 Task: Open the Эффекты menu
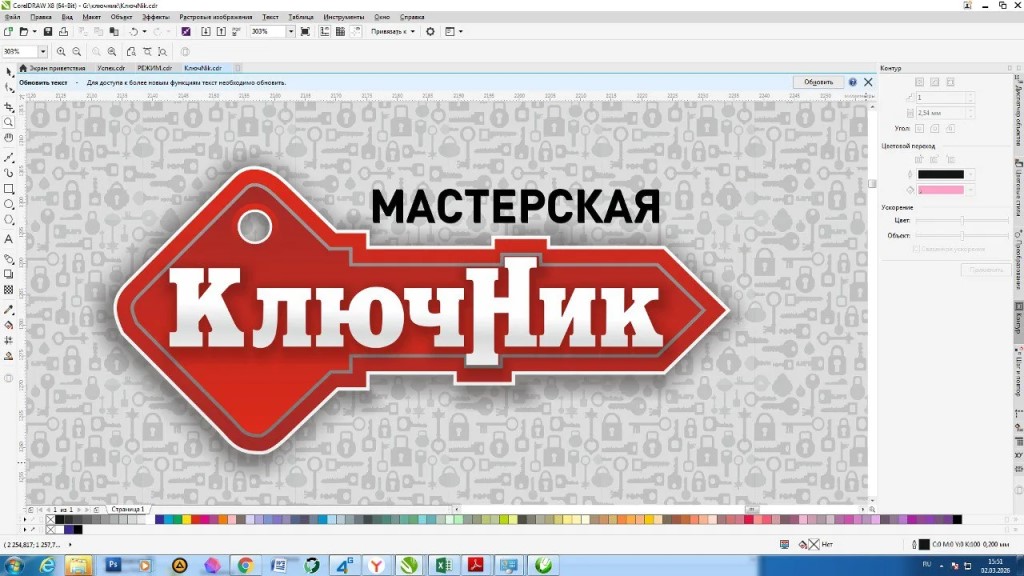tap(155, 17)
